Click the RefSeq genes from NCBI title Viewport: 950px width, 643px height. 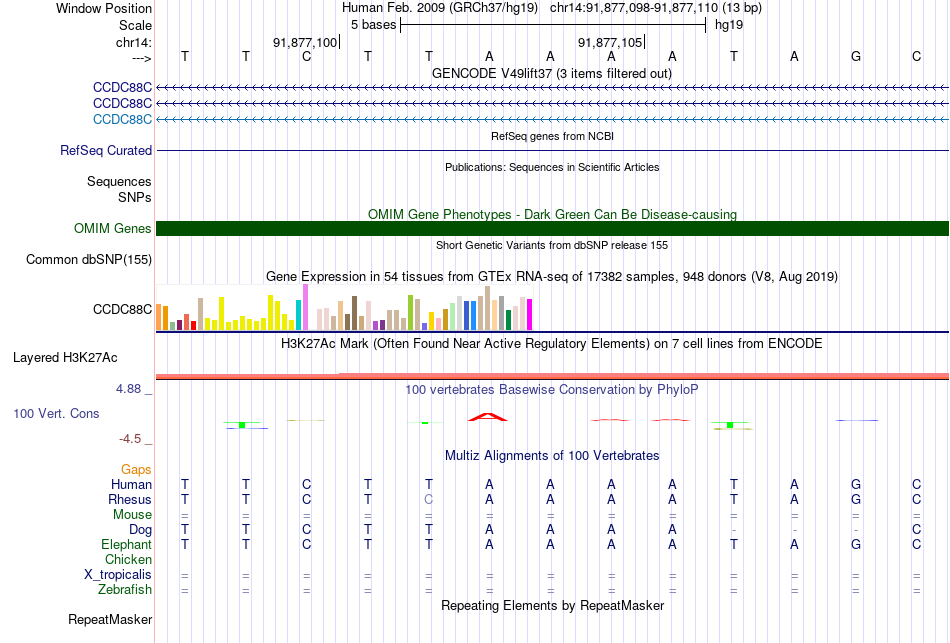(x=553, y=136)
